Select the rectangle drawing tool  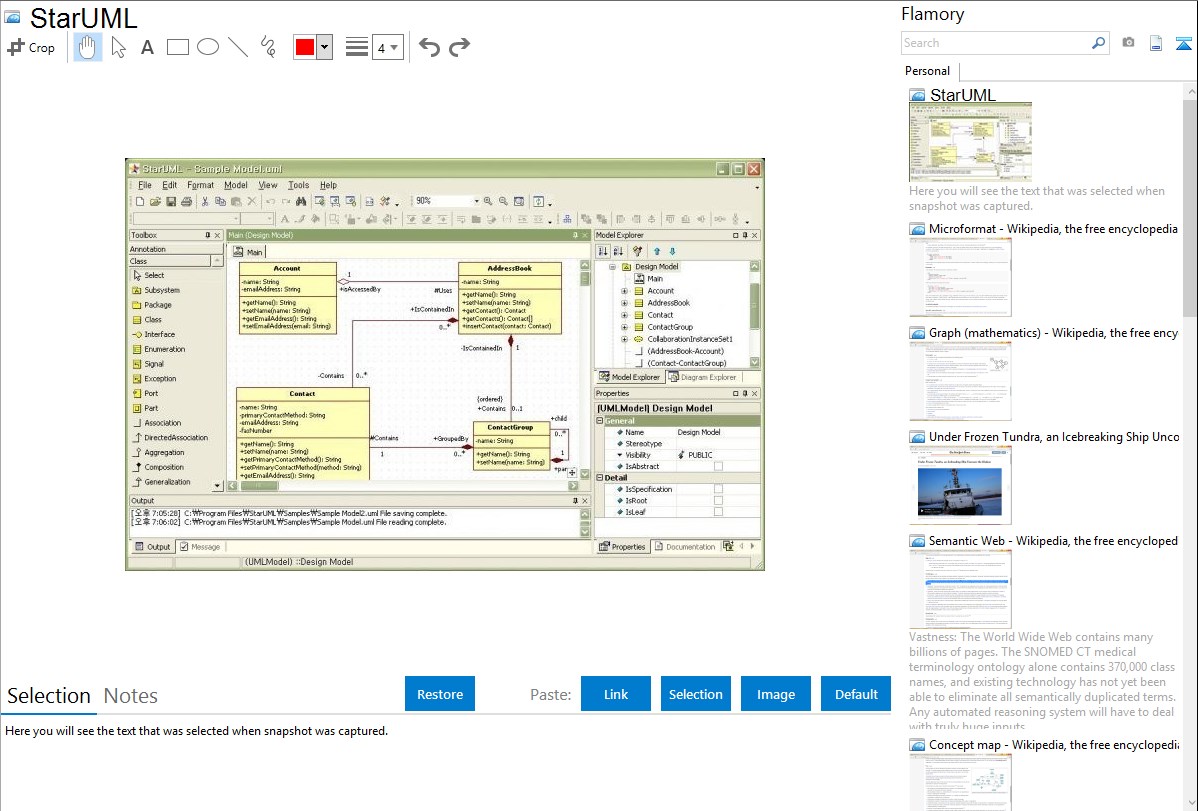[x=178, y=47]
